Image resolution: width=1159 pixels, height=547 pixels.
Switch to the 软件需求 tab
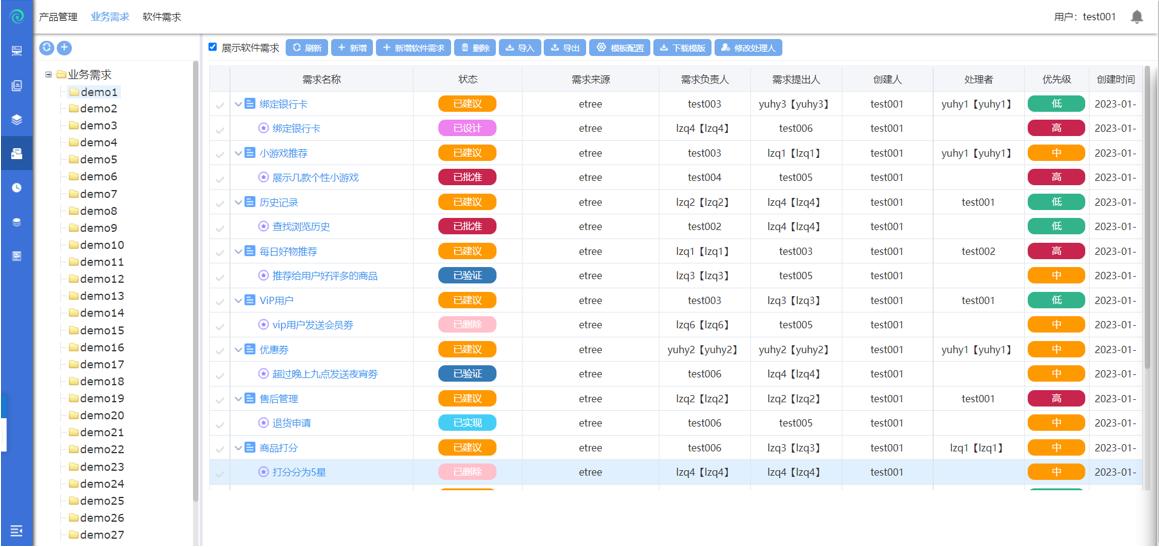pos(162,17)
